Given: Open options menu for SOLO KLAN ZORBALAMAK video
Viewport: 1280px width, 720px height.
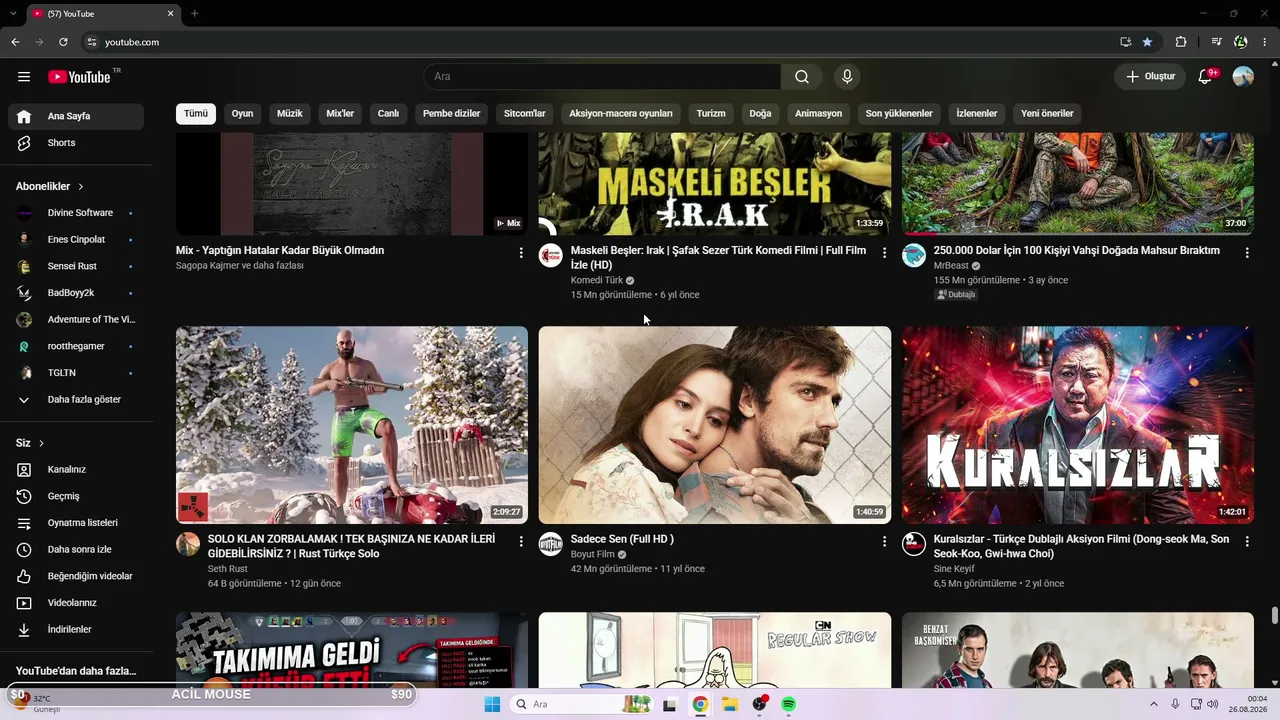Looking at the screenshot, I should click(521, 541).
